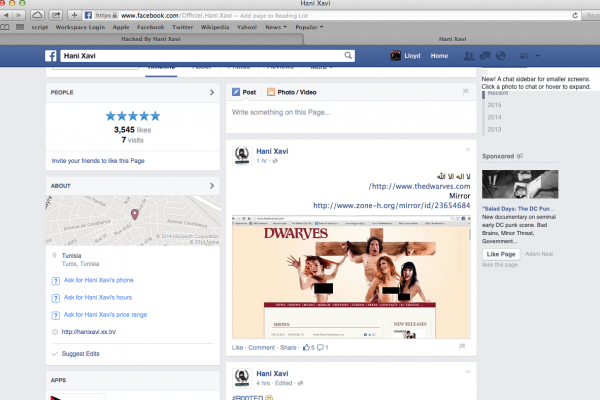Open the messages icon in header
This screenshot has height=400, width=600.
pyautogui.click(x=485, y=56)
